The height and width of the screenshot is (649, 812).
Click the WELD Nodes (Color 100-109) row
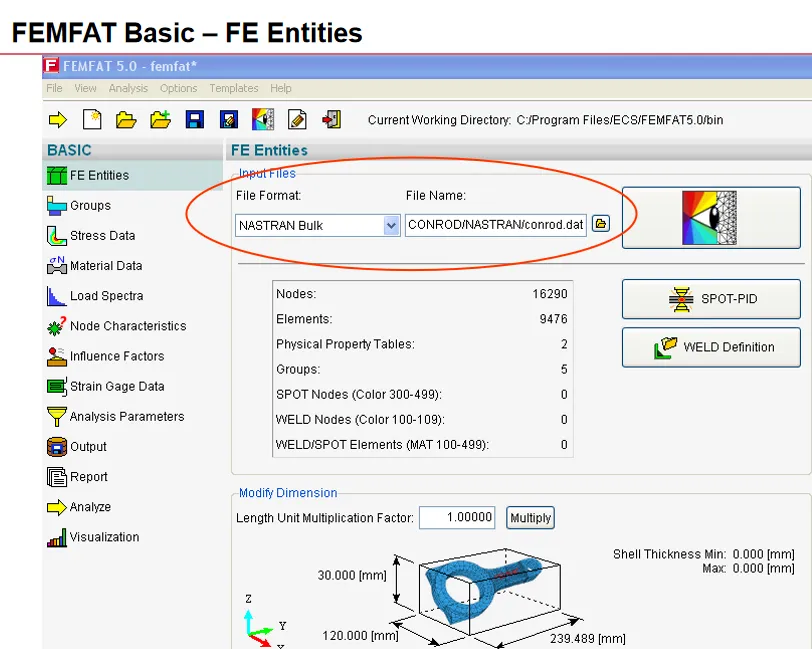point(422,420)
